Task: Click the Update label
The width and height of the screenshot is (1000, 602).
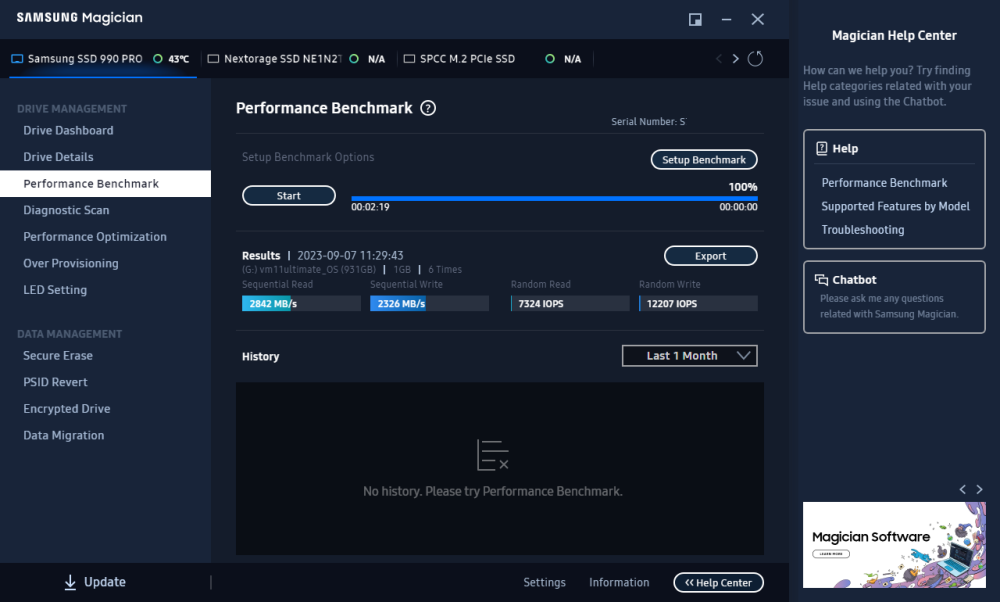Action: click(105, 582)
